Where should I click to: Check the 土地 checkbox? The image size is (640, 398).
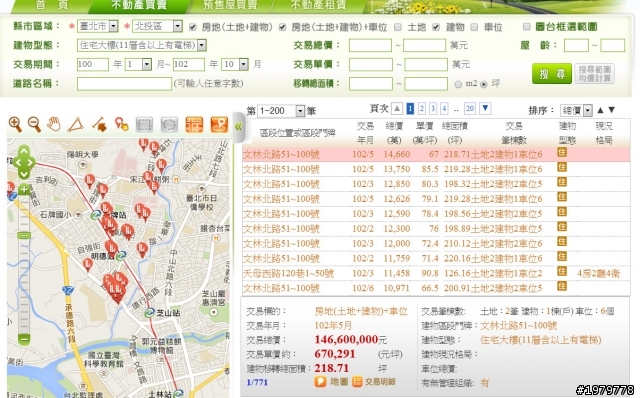click(398, 27)
